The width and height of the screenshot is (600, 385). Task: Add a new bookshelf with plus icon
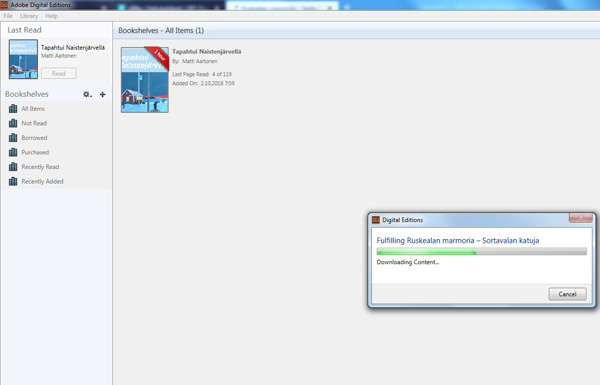pos(103,94)
